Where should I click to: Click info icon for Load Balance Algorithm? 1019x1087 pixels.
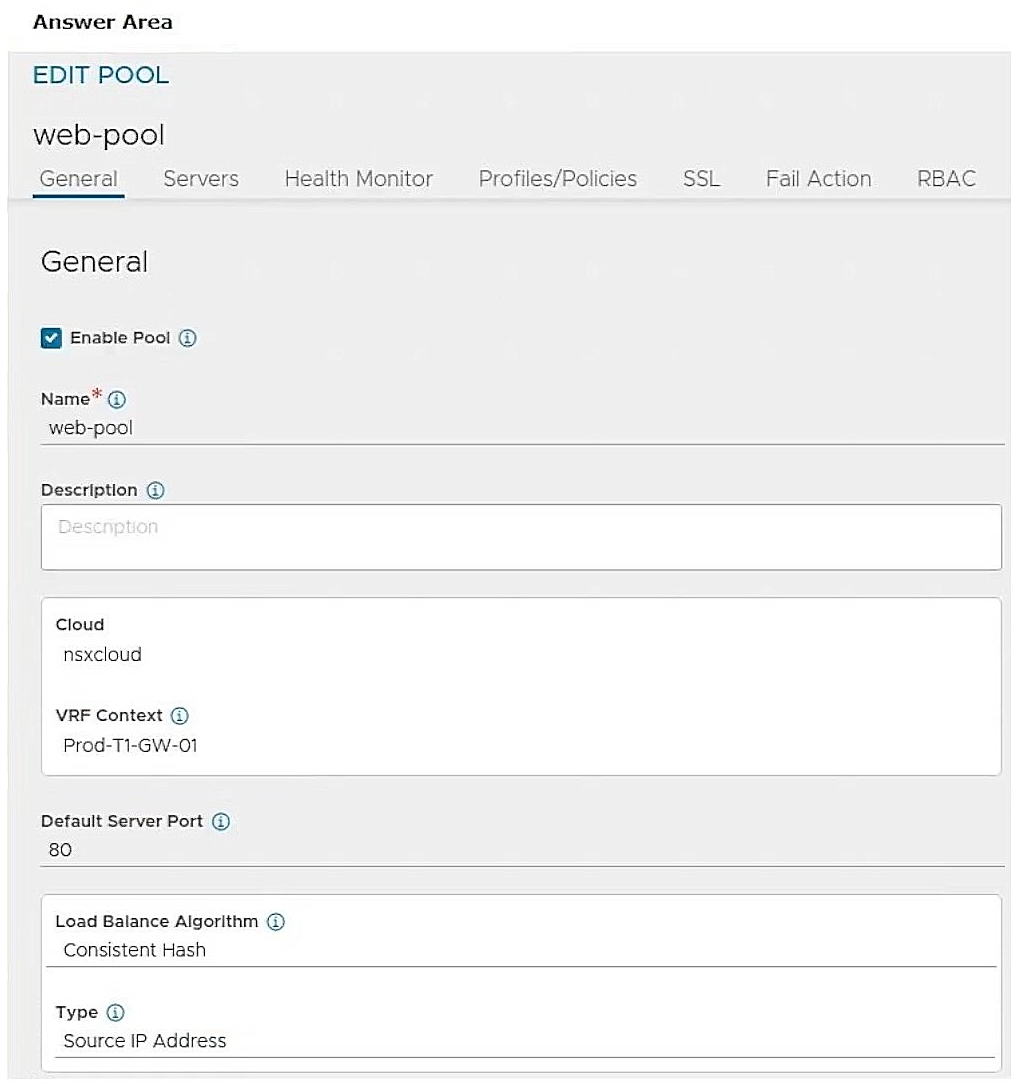click(276, 922)
